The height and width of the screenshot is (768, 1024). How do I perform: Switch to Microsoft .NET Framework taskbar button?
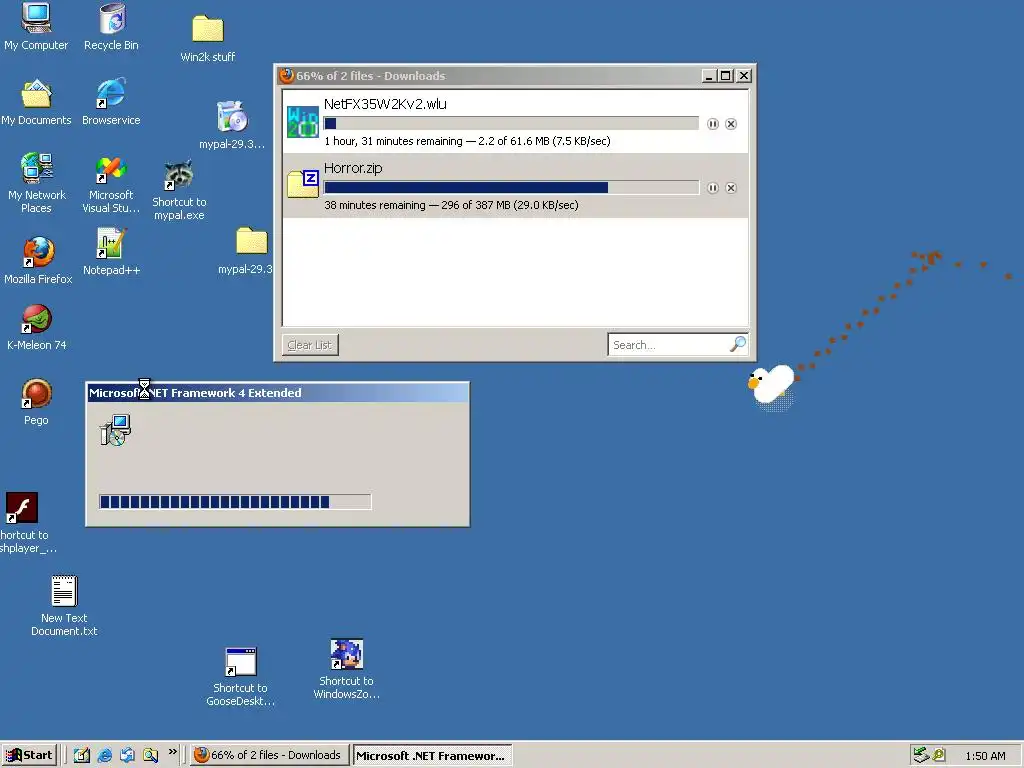click(x=432, y=756)
